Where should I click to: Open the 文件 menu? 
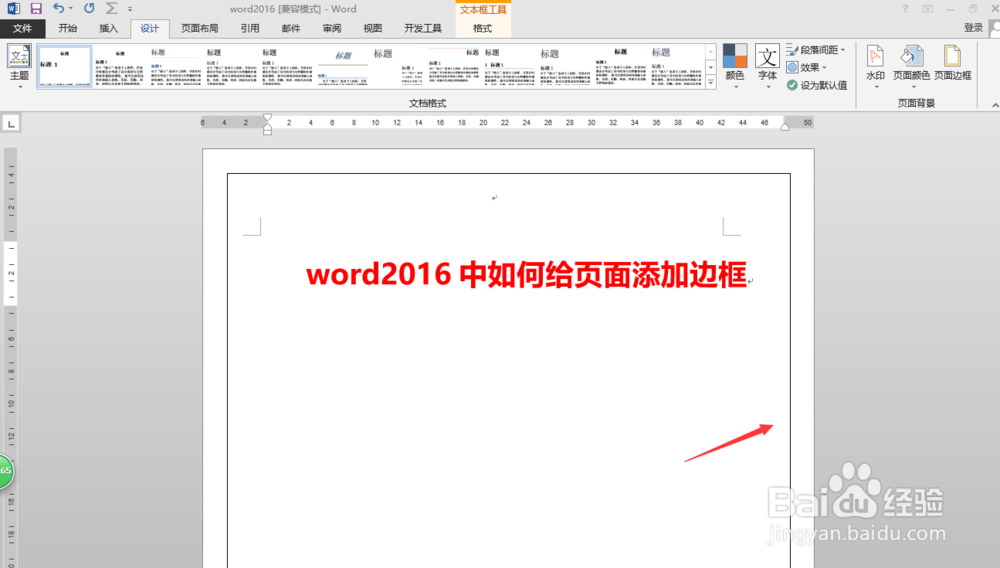(22, 28)
